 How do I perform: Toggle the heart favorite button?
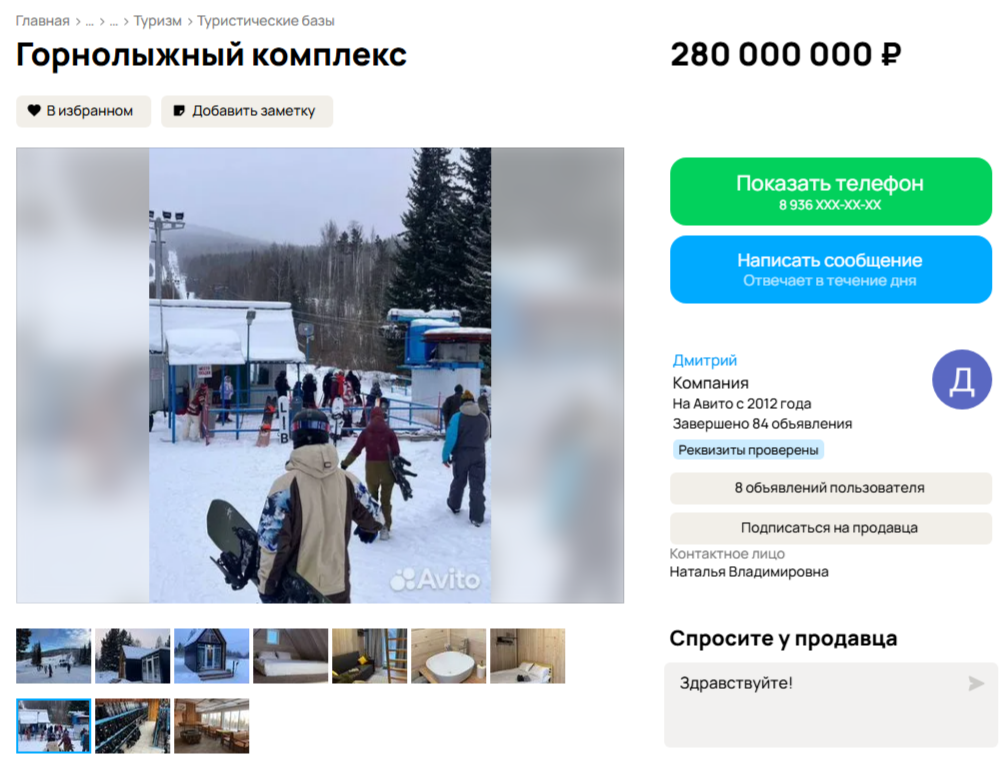[84, 111]
